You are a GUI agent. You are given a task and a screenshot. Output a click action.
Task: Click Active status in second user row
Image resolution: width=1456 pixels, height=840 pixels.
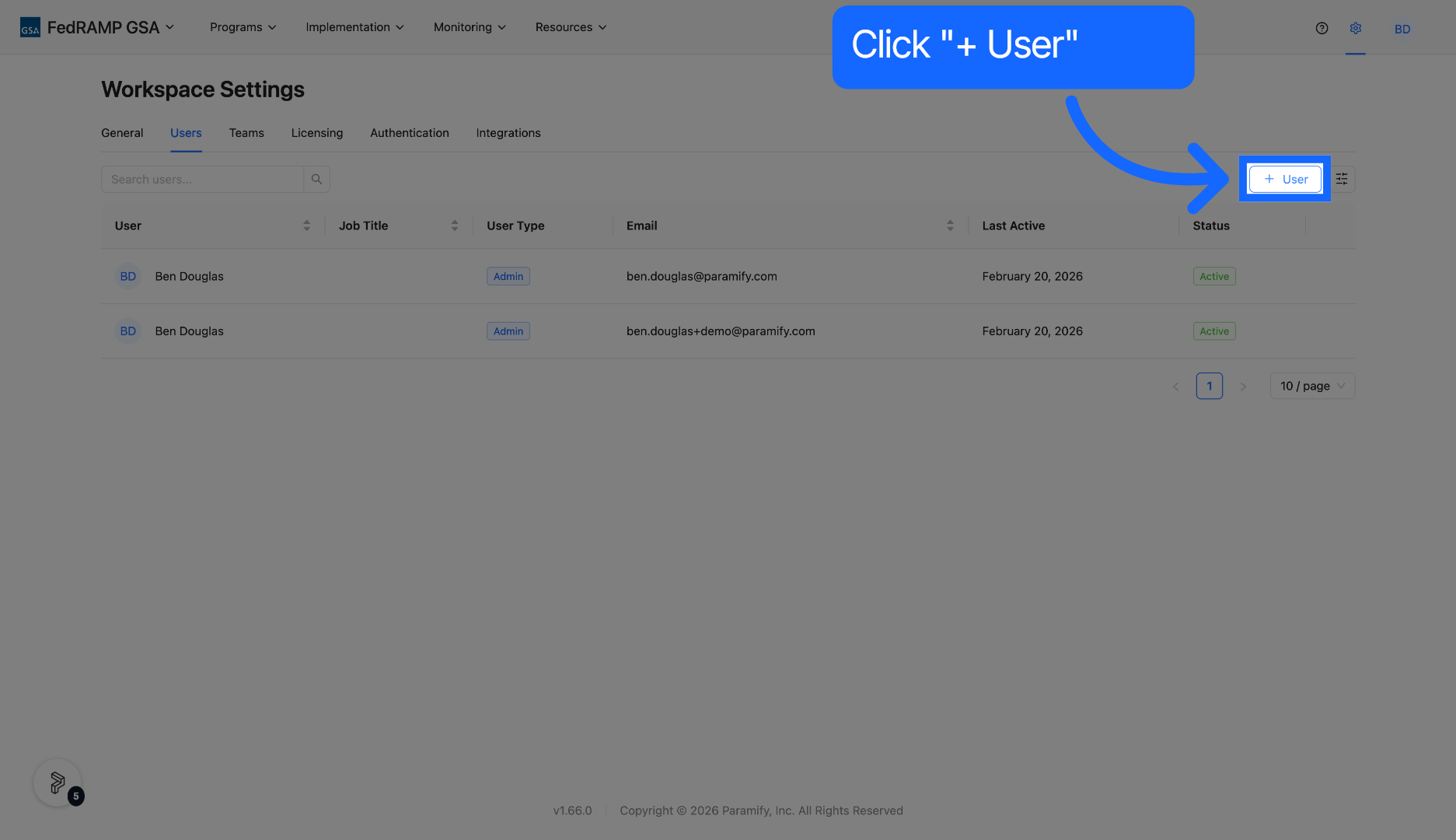click(1214, 331)
